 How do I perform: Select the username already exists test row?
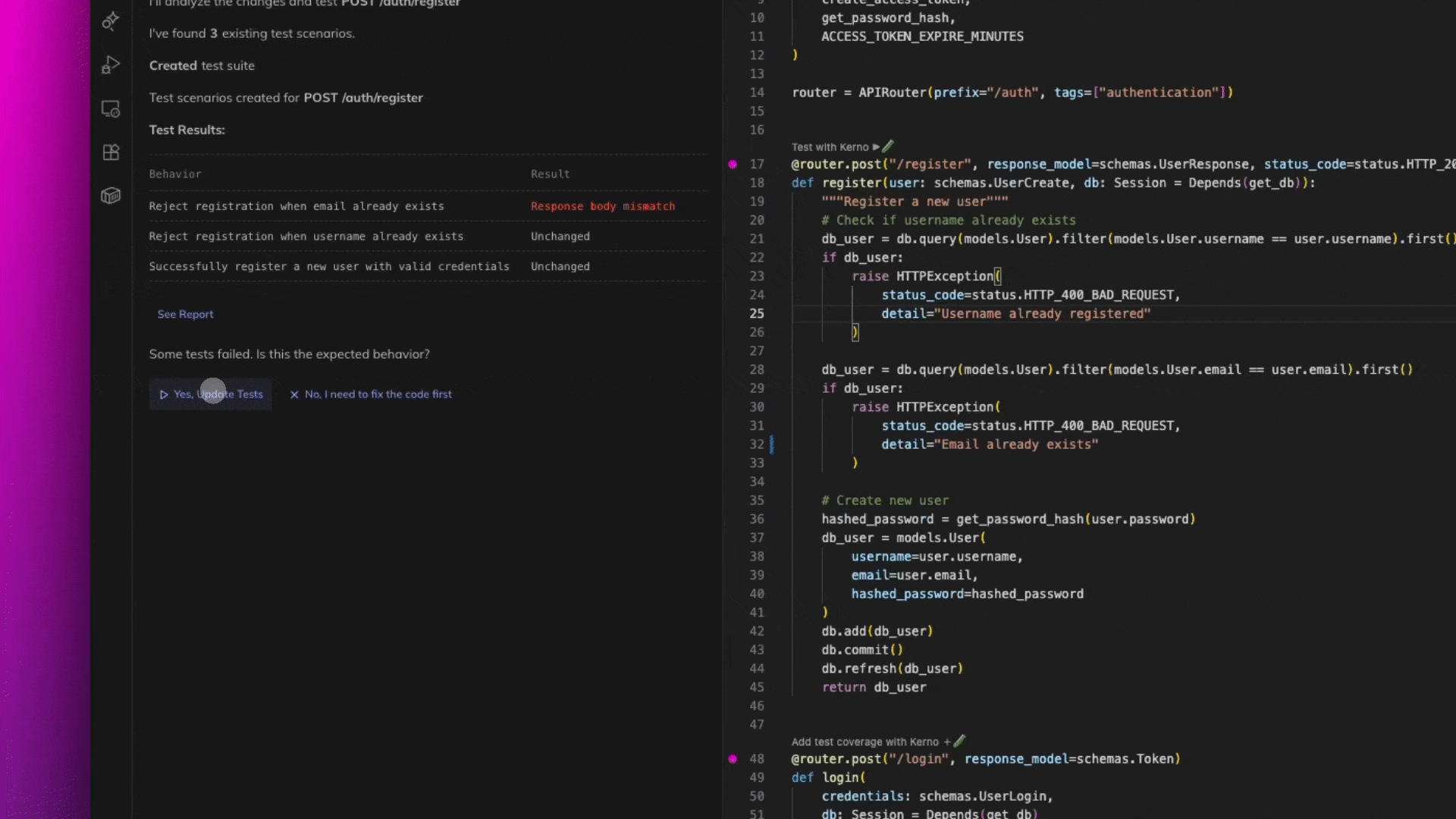click(x=306, y=237)
